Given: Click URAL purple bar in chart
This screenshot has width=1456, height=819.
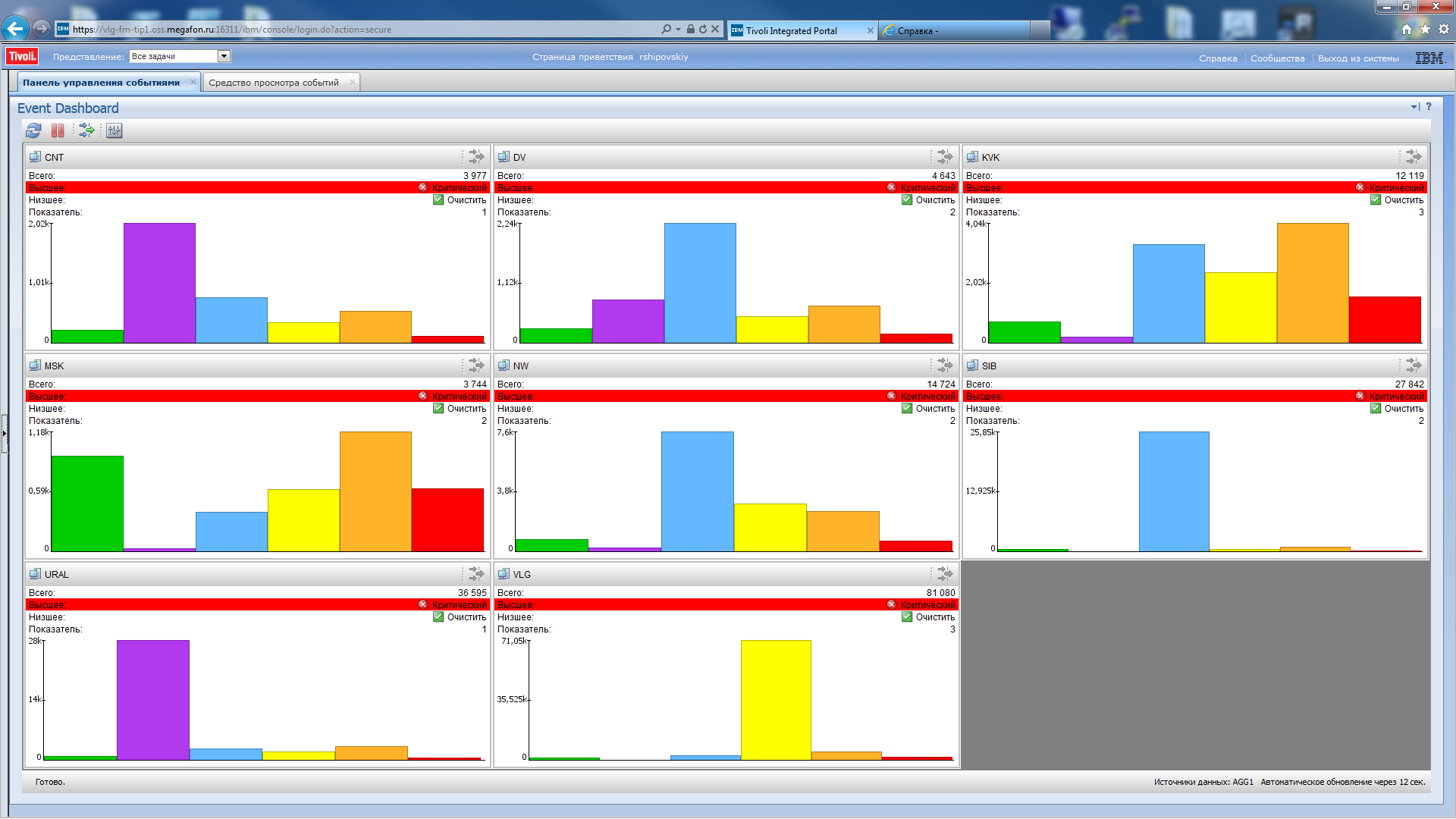Looking at the screenshot, I should click(153, 700).
